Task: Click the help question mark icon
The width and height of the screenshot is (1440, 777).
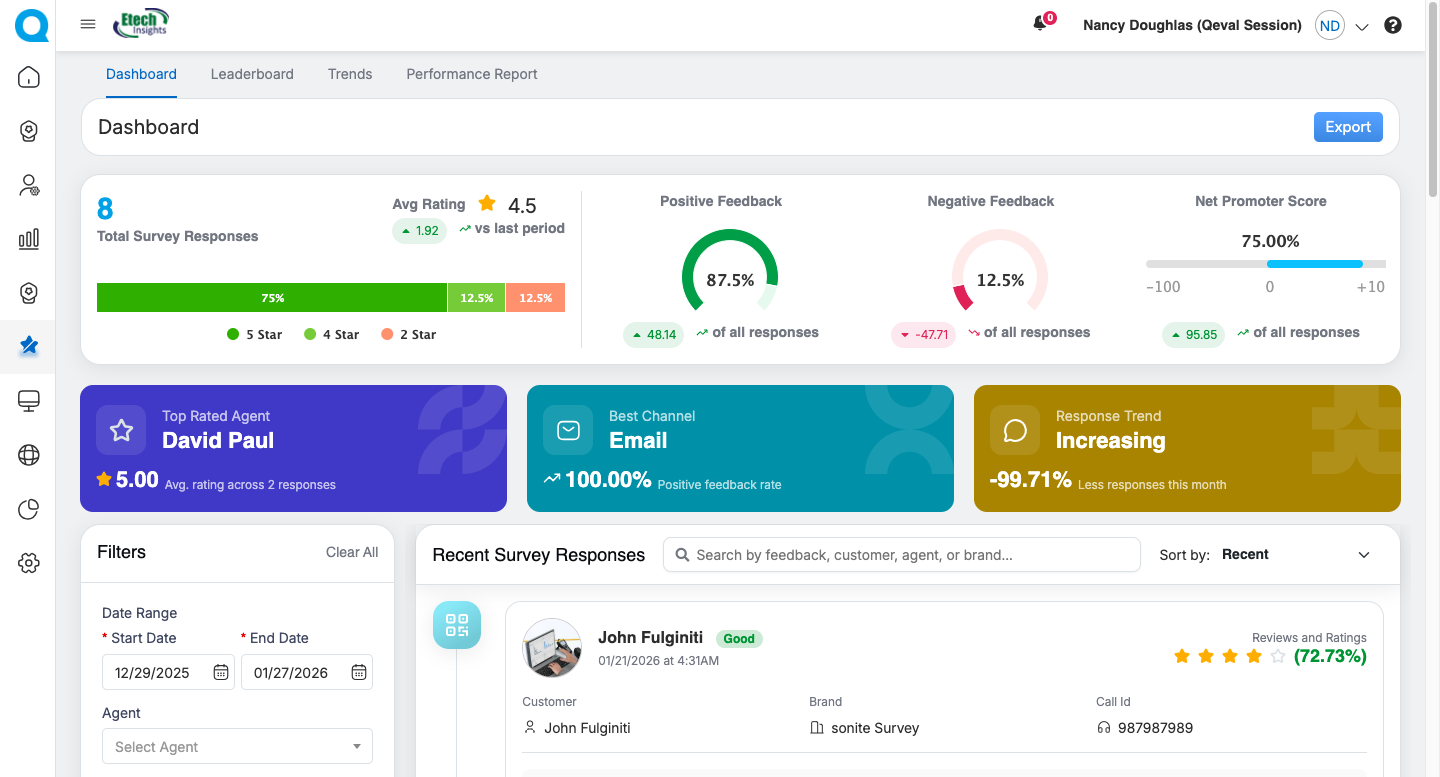Action: pos(1393,26)
